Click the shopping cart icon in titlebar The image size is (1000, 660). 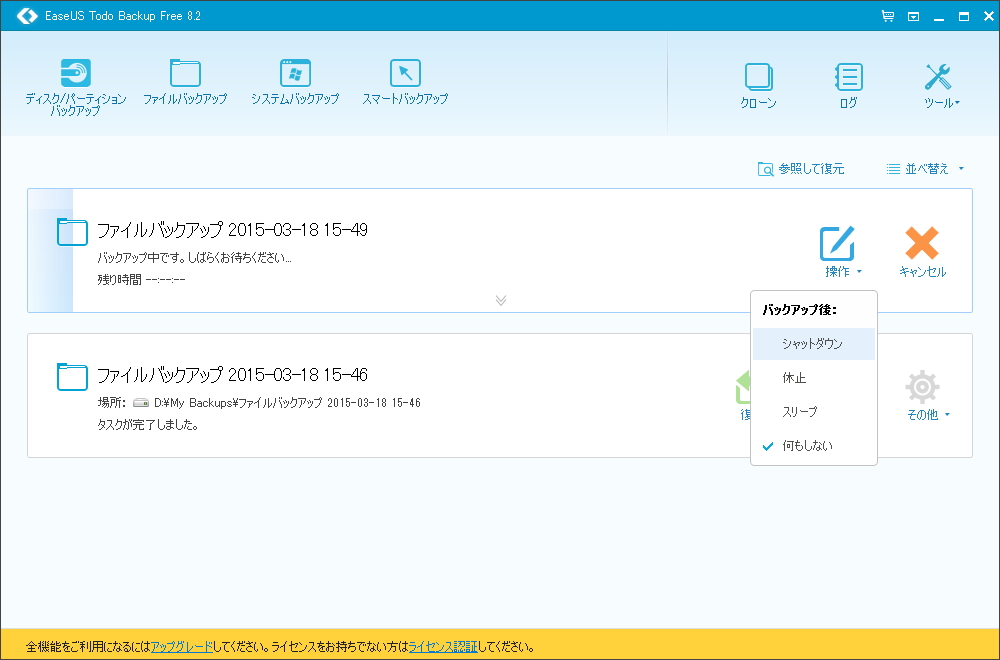coord(887,16)
